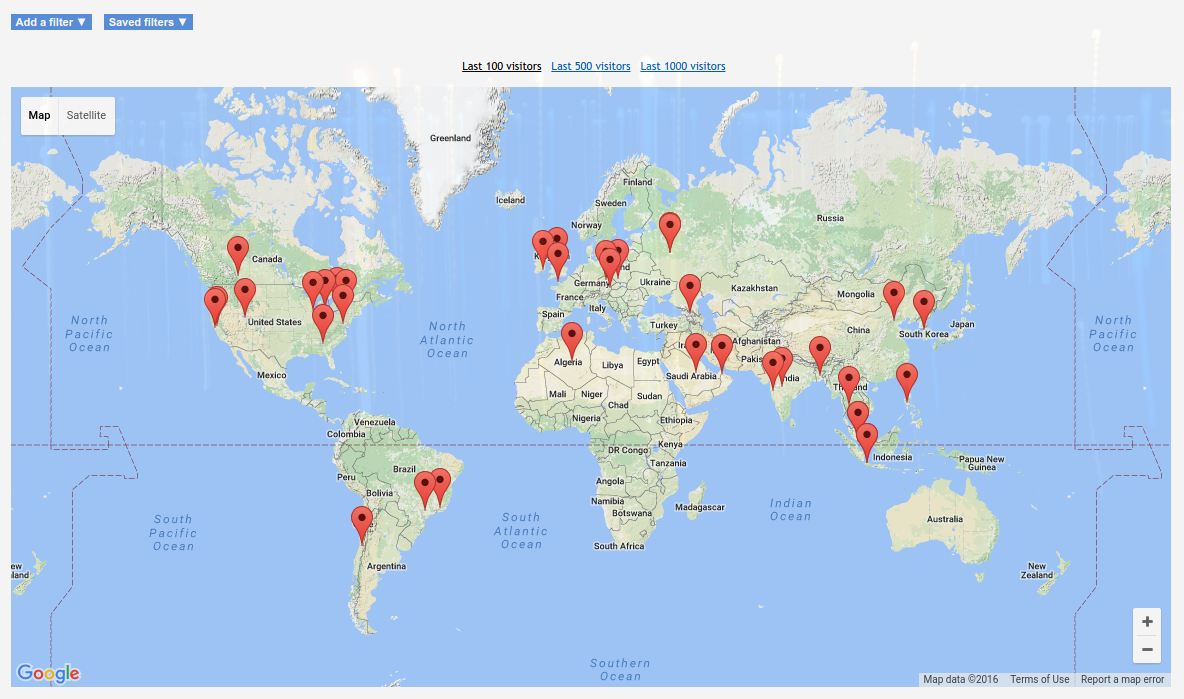
Task: Click the zoom in plus button
Action: click(x=1146, y=621)
